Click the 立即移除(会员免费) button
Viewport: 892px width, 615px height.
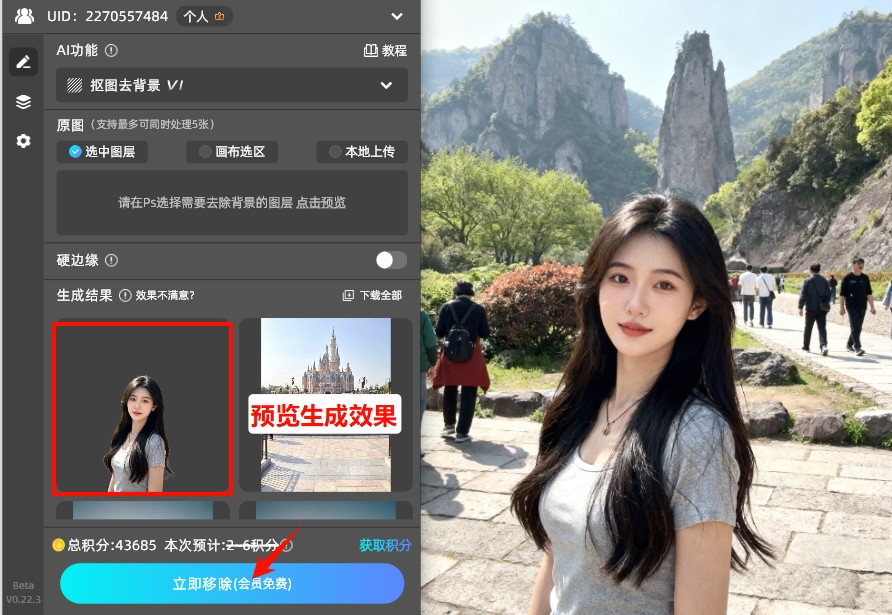pyautogui.click(x=231, y=583)
